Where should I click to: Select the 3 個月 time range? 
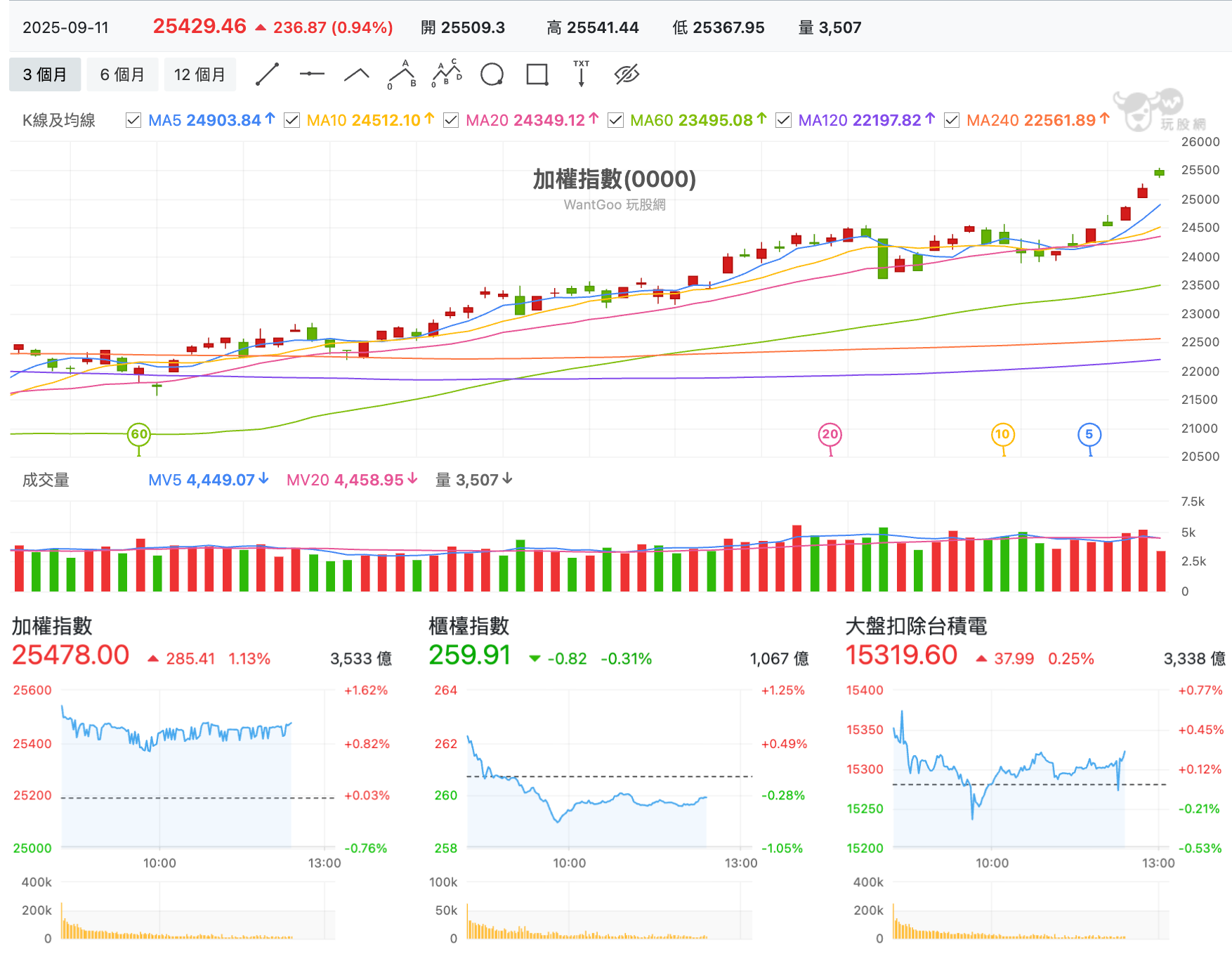click(45, 74)
